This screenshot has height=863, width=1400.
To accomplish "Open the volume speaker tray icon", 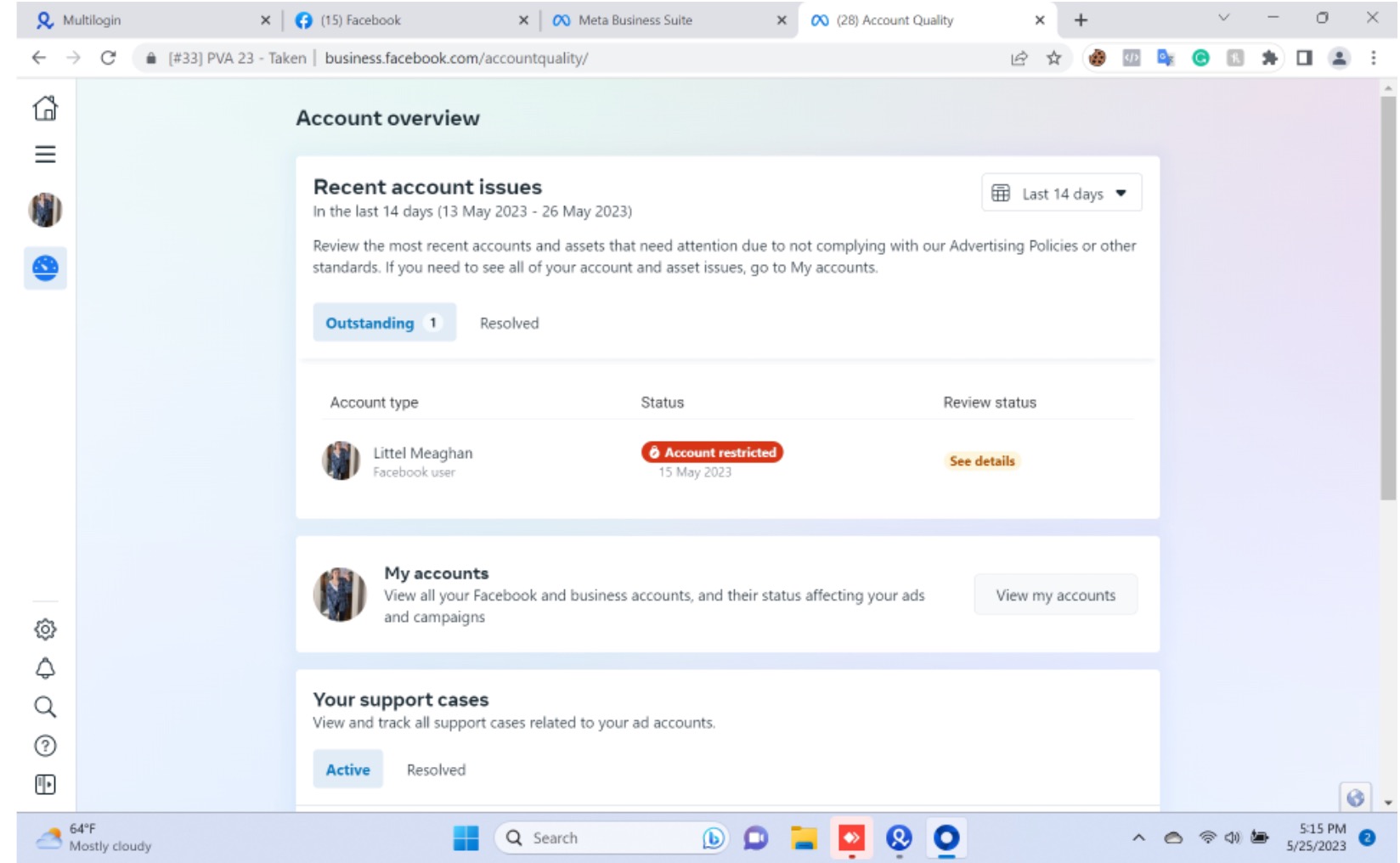I will (1232, 838).
